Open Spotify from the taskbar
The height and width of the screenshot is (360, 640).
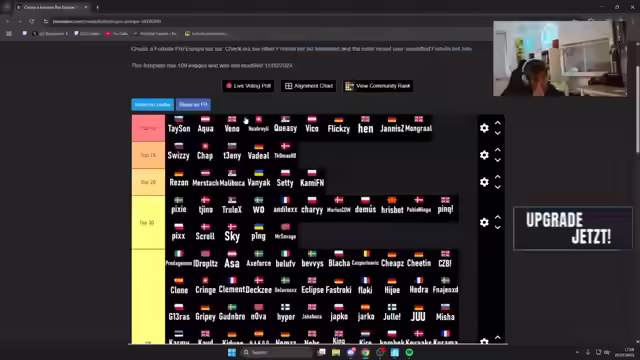pyautogui.click(x=409, y=352)
